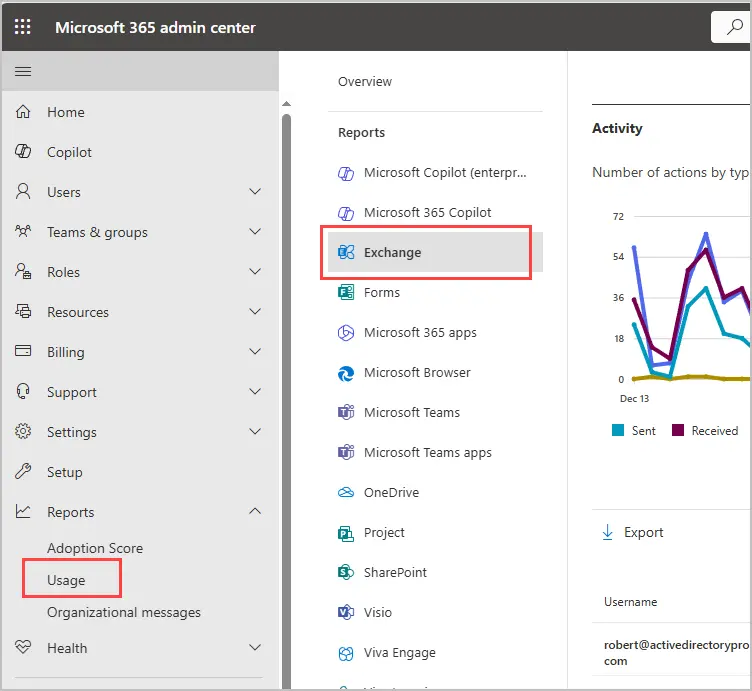The width and height of the screenshot is (752, 691).
Task: Toggle the Received legend maroon swatch
Action: pyautogui.click(x=678, y=430)
